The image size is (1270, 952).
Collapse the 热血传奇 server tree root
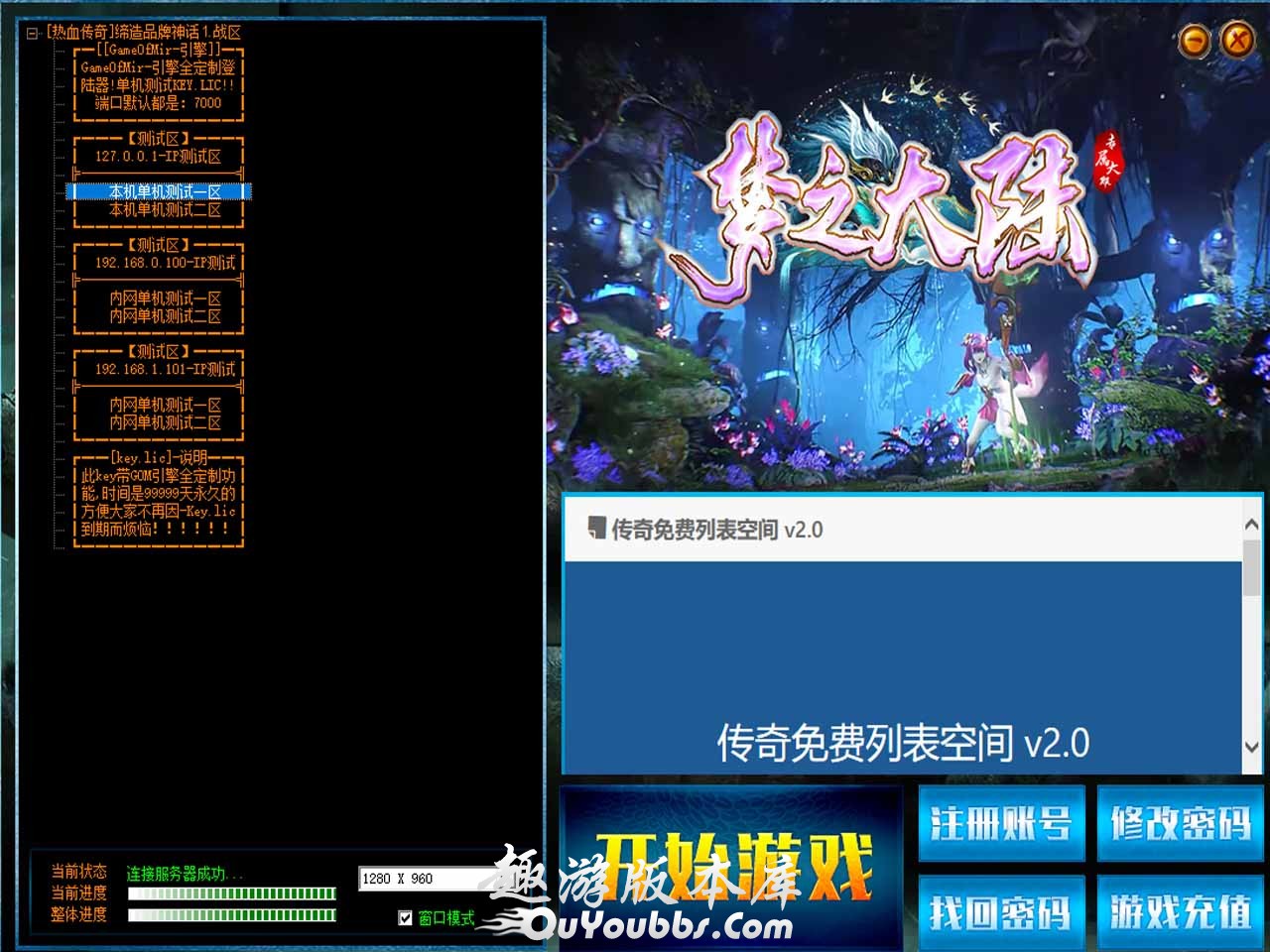(x=33, y=33)
